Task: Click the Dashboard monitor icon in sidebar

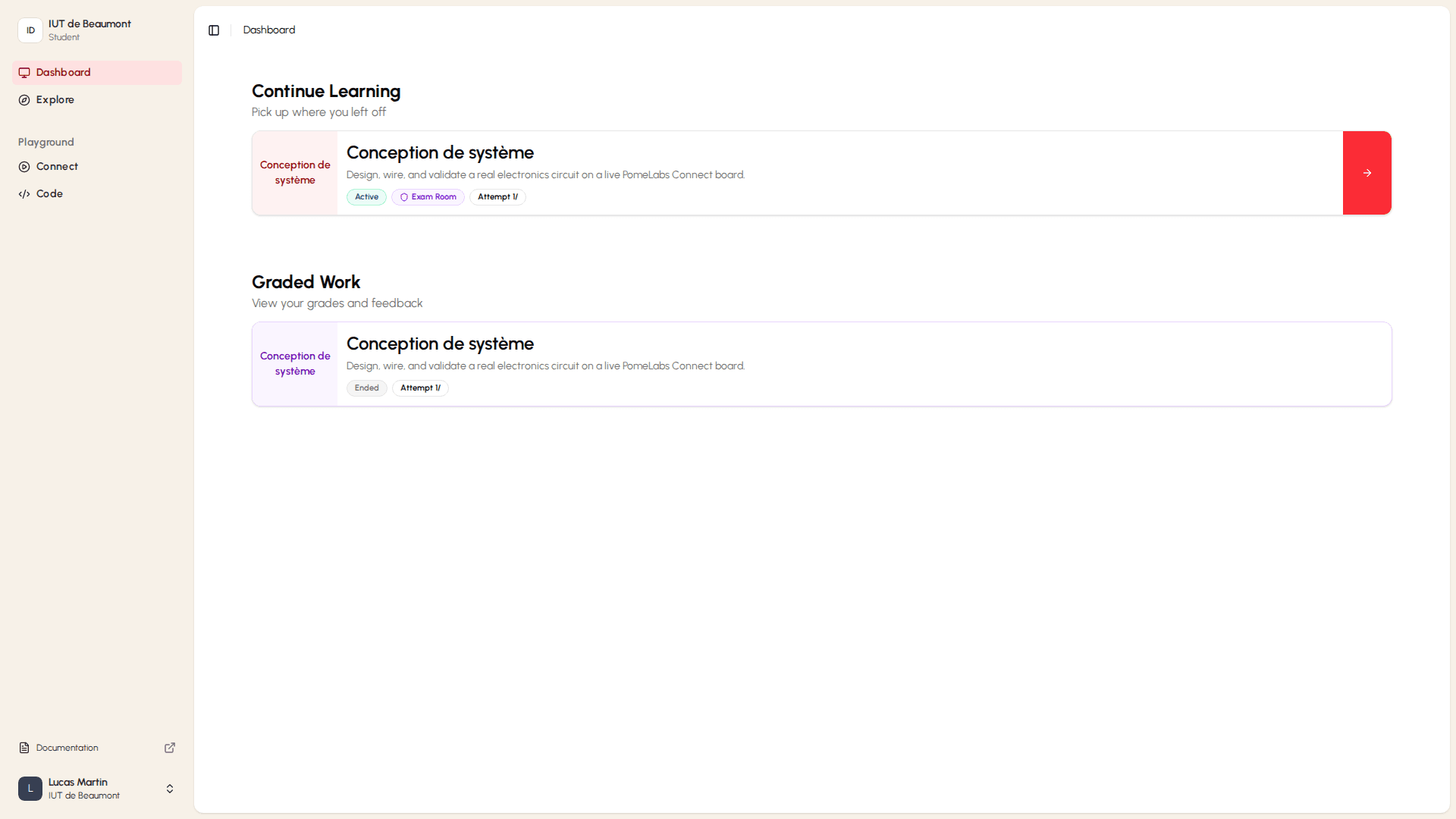Action: pyautogui.click(x=24, y=73)
